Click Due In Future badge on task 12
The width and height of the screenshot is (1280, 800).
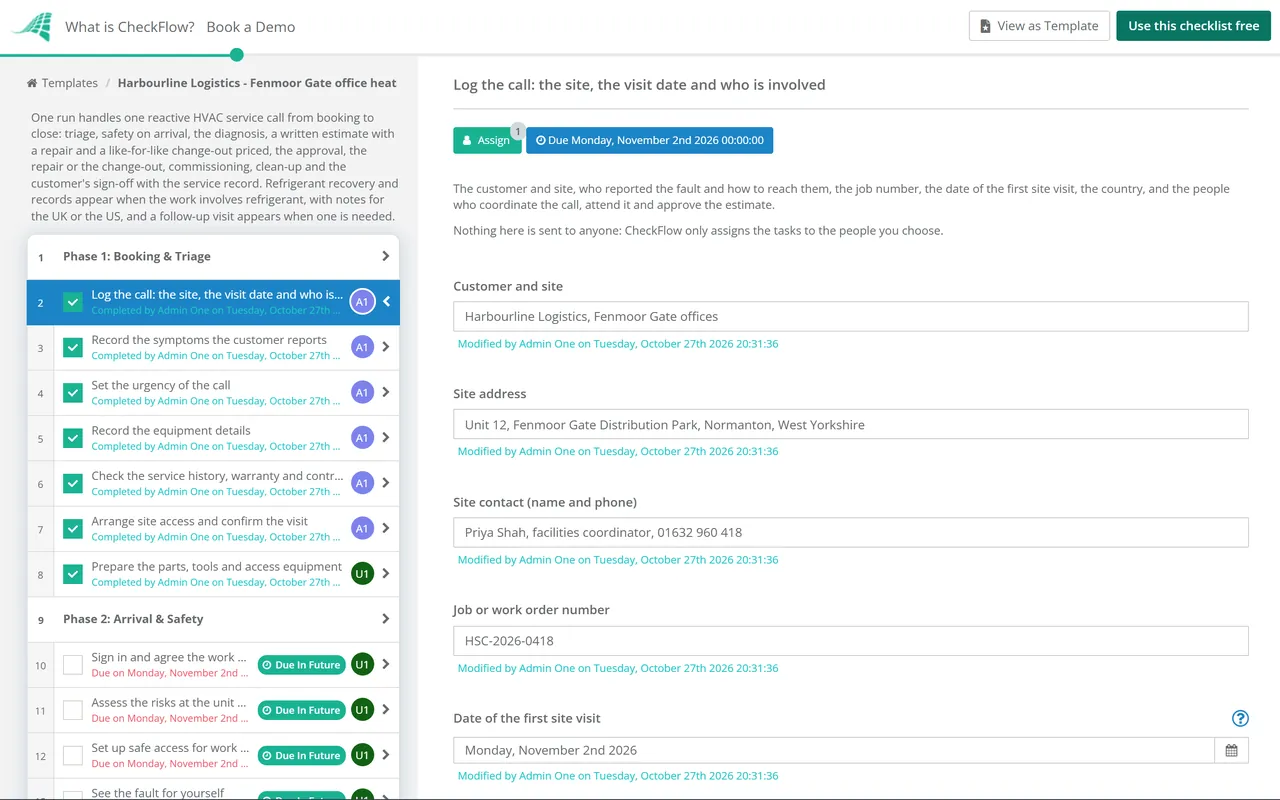pyautogui.click(x=301, y=756)
